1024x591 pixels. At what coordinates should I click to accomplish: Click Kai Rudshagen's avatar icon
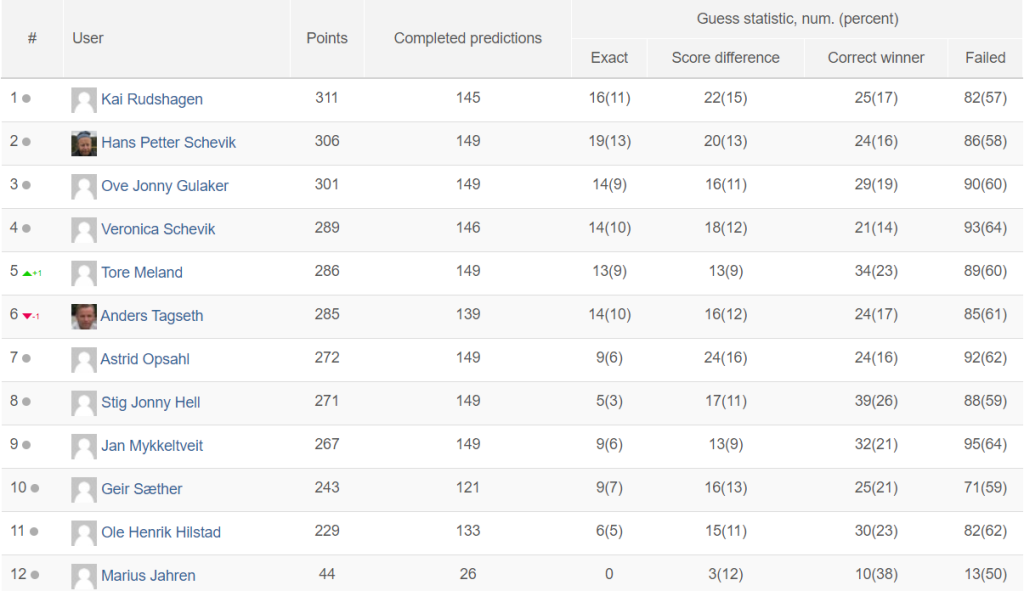pos(84,100)
